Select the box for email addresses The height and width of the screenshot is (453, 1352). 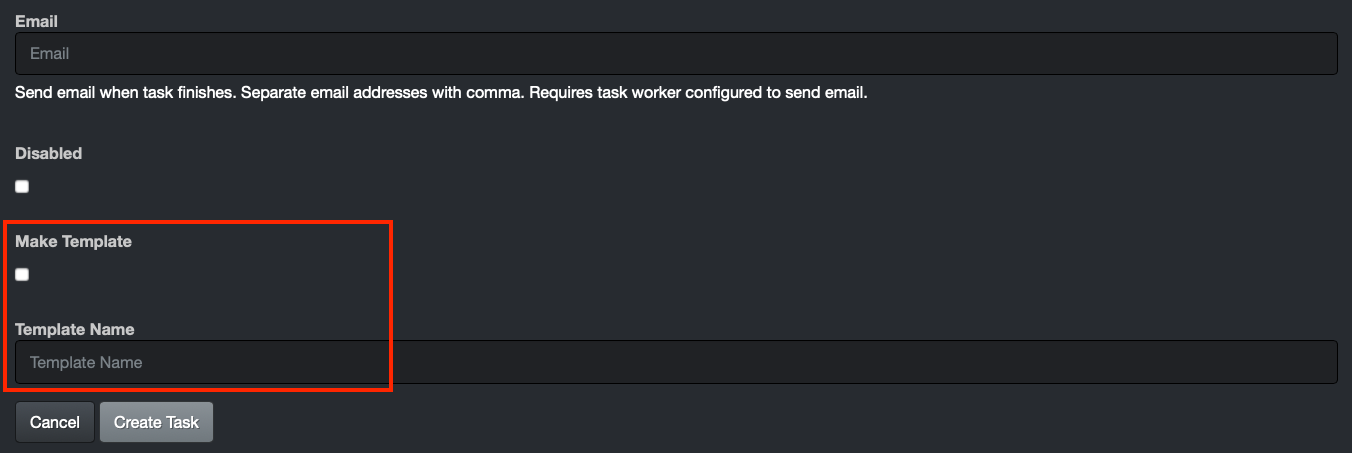point(676,53)
